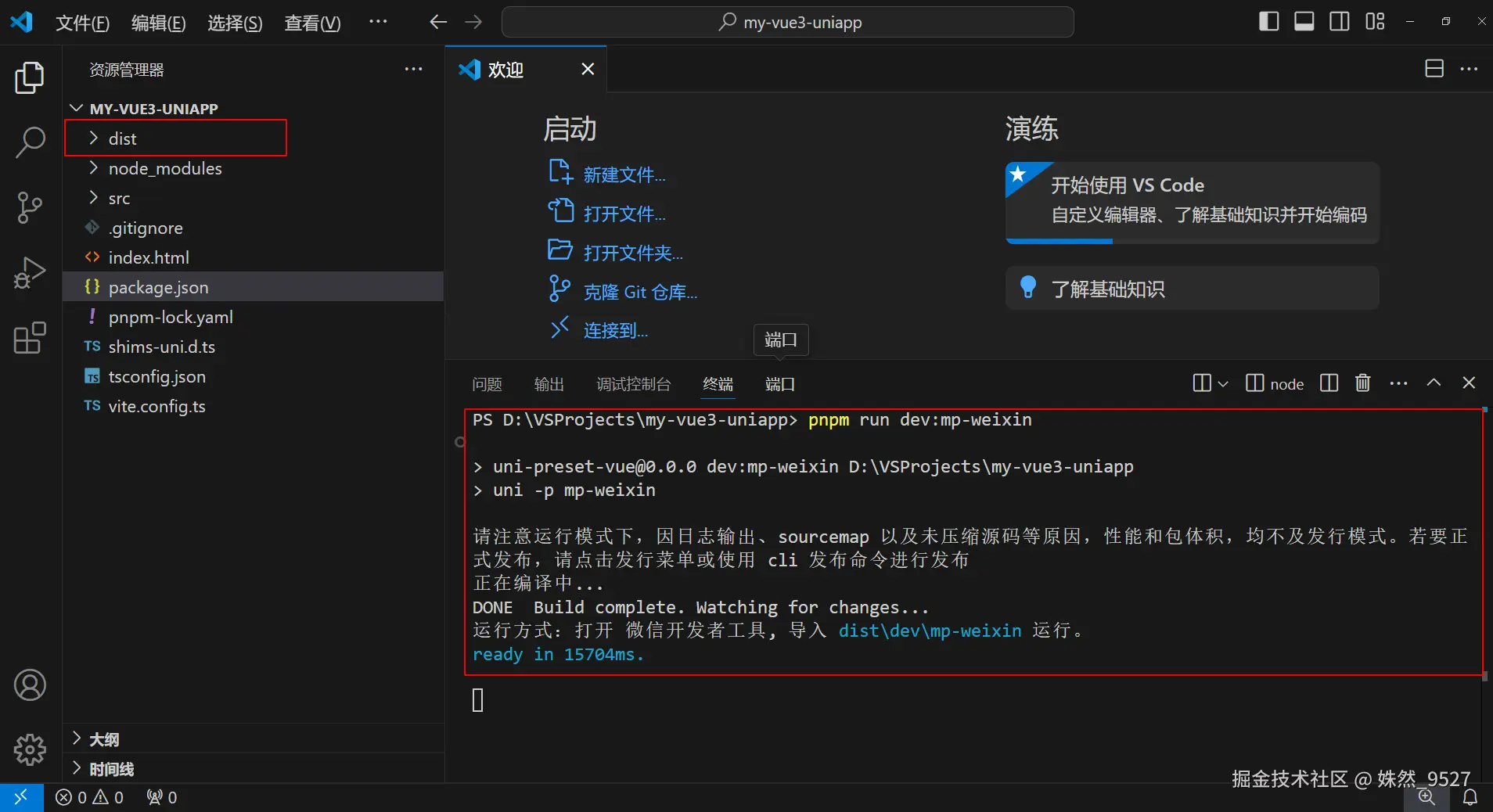The image size is (1493, 812).
Task: Expand the src folder
Action: (x=254, y=198)
